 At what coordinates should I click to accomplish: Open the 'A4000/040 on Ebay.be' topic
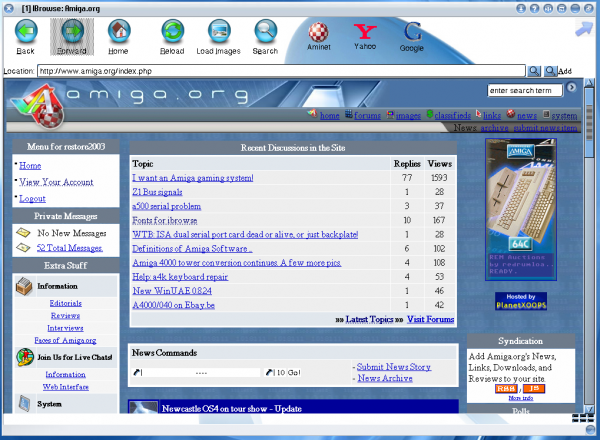click(x=173, y=305)
